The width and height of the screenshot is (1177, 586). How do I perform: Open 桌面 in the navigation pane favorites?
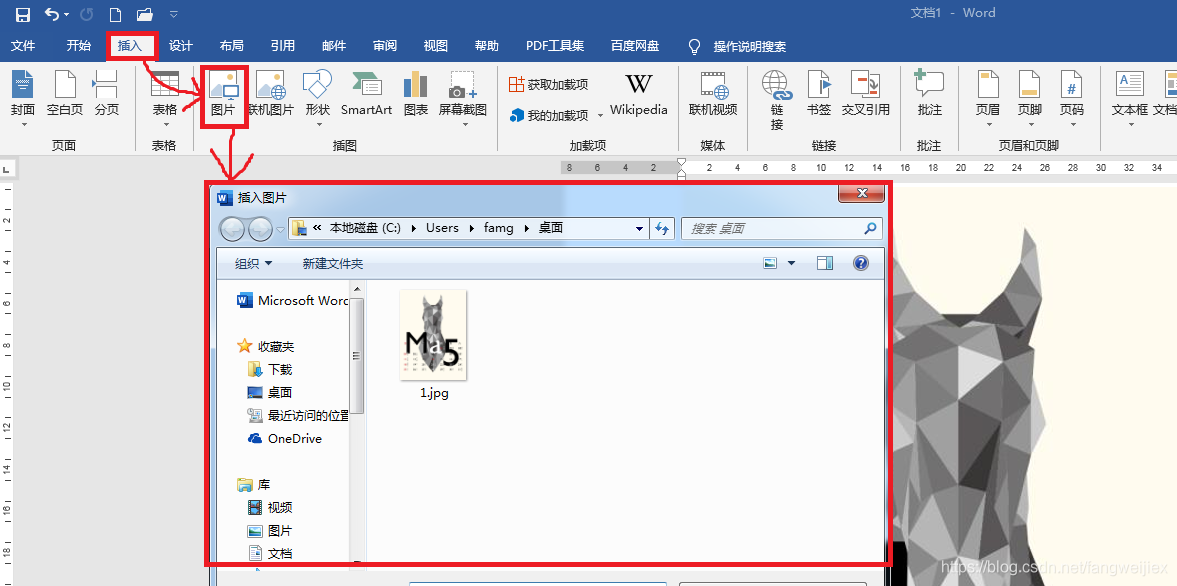[x=269, y=392]
